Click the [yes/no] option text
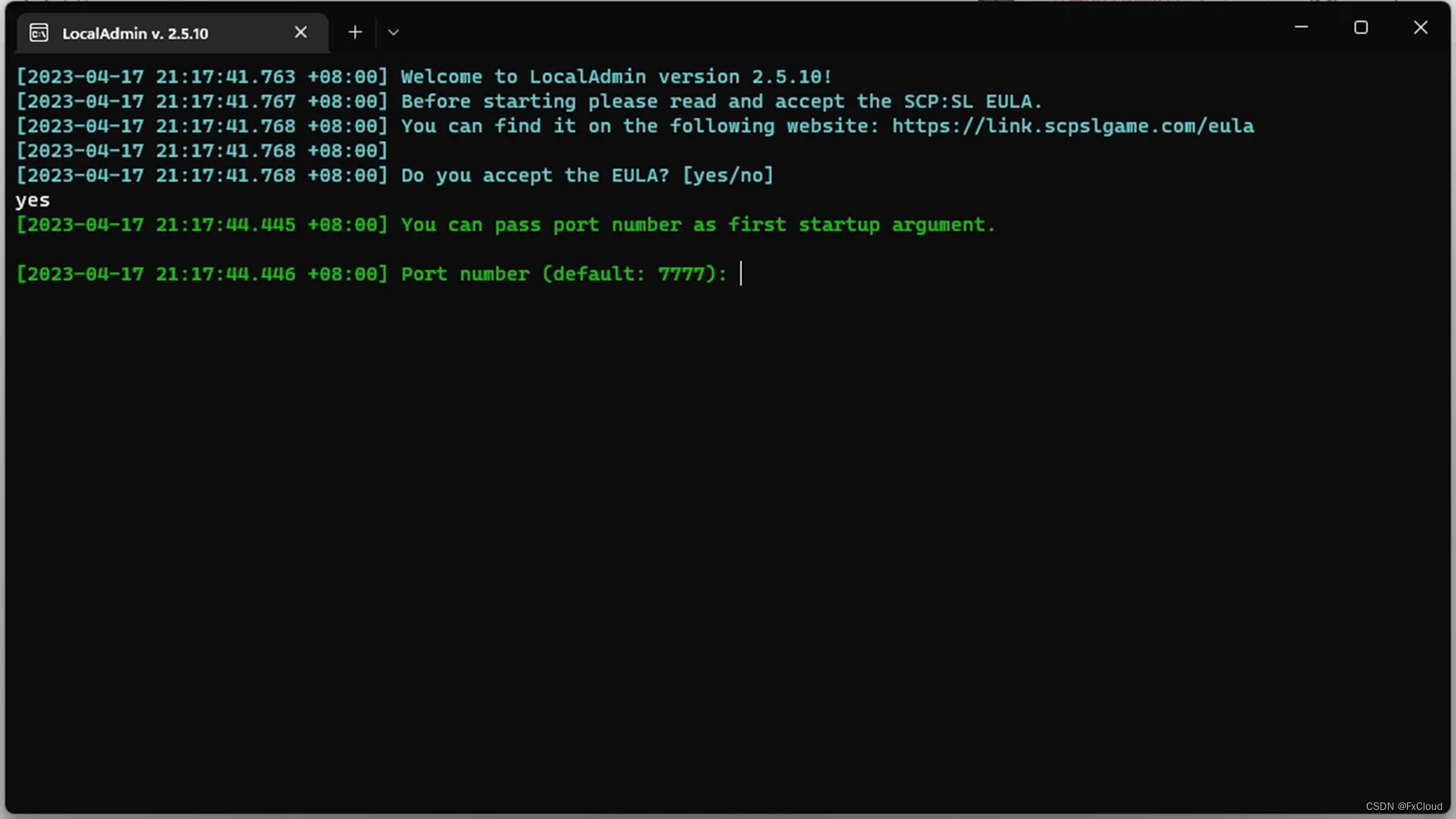 point(728,176)
